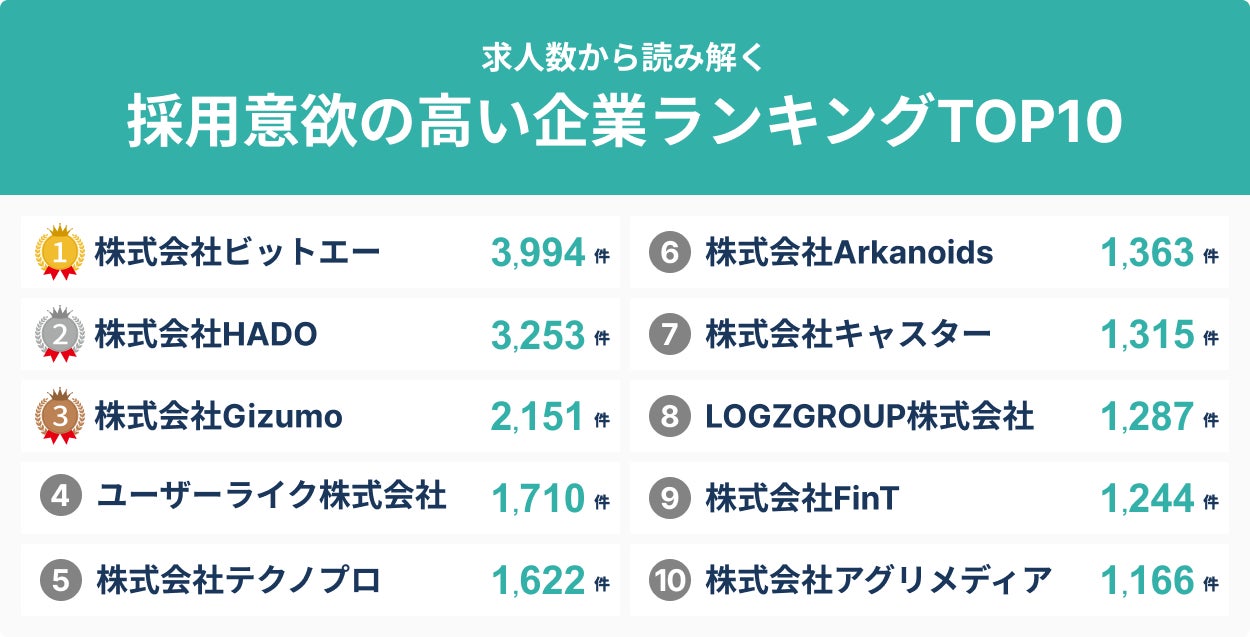Click the 1,166 job count figure

coord(1147,580)
